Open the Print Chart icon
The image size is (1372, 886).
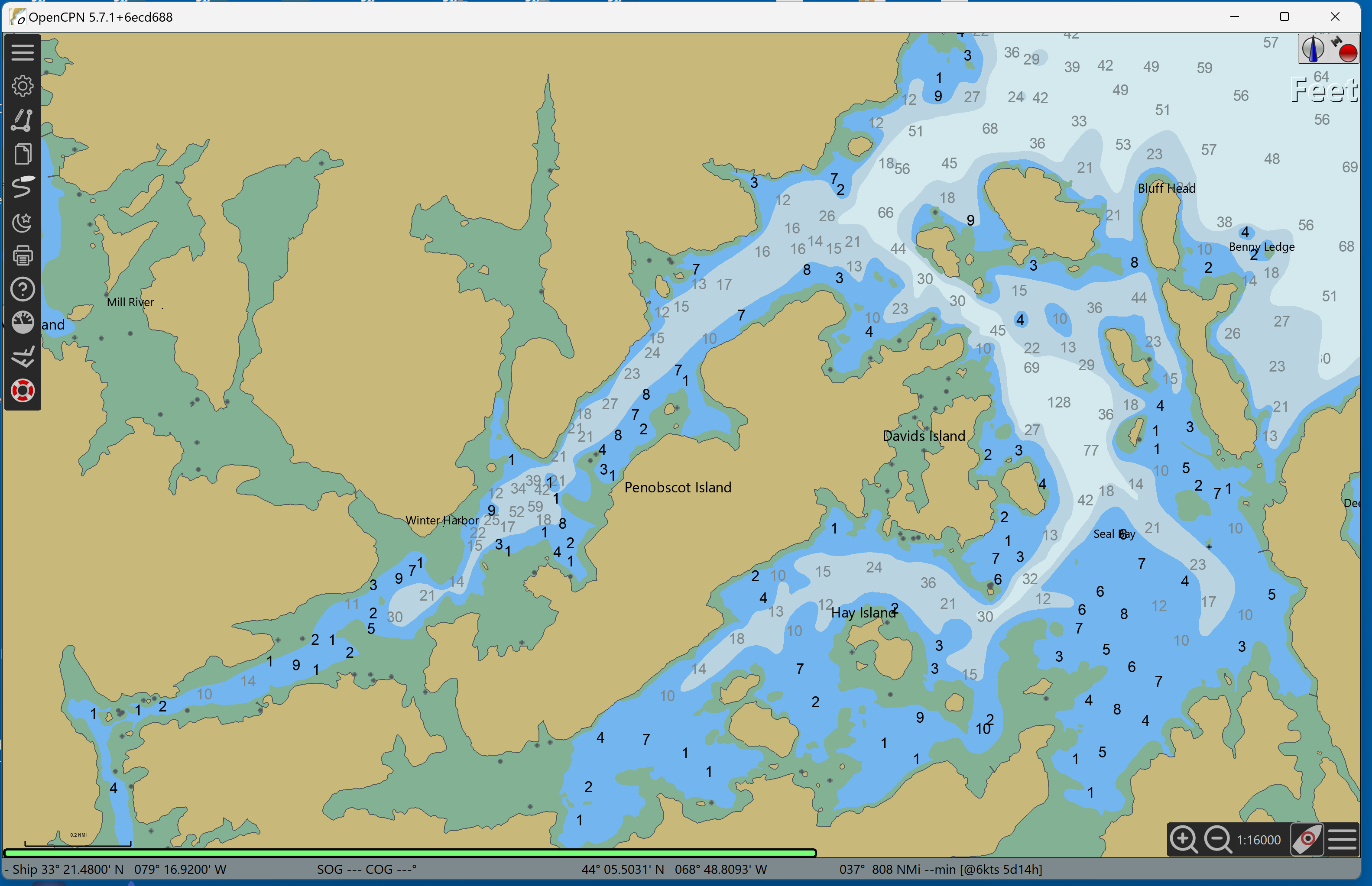point(23,255)
